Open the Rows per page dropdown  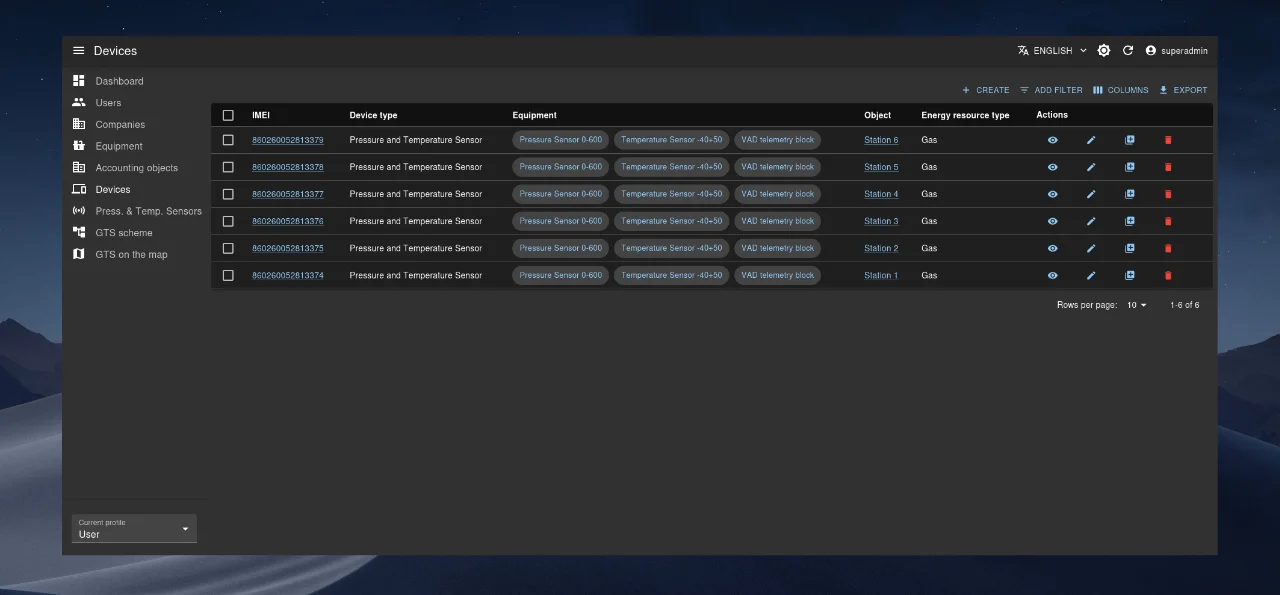pyautogui.click(x=1137, y=305)
